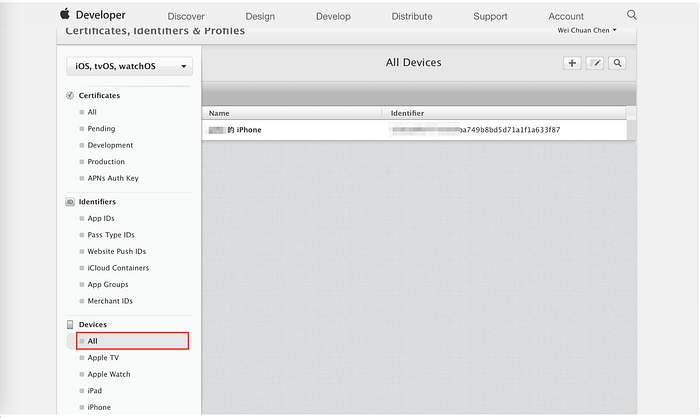
Task: Click the Apple logo icon
Action: click(65, 14)
